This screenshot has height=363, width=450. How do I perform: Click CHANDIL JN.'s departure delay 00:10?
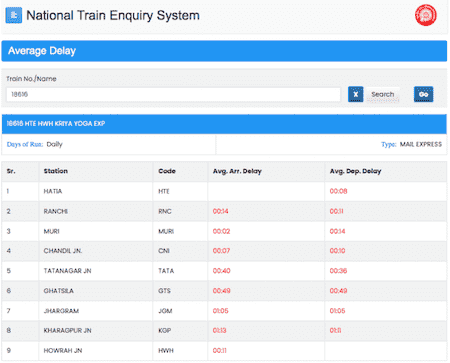(337, 251)
